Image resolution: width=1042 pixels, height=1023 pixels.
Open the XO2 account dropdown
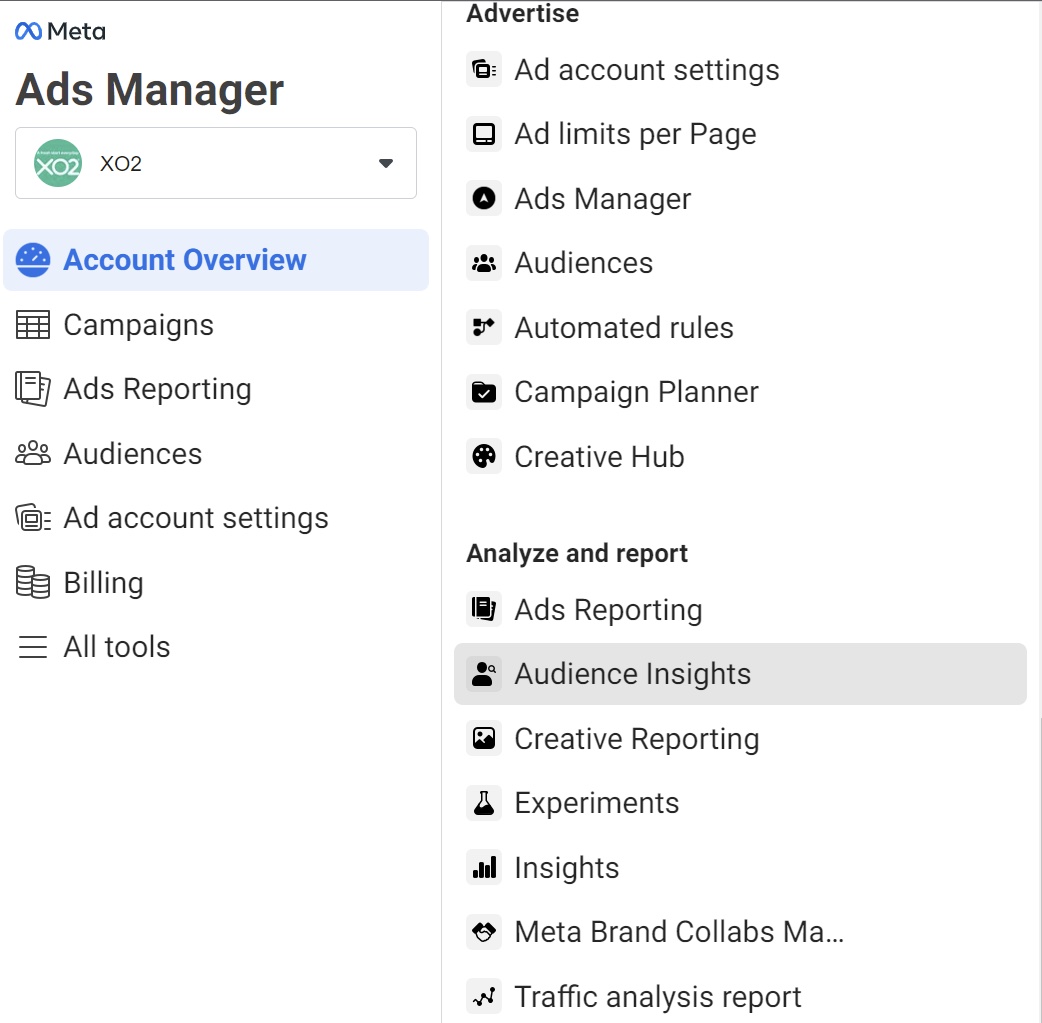(216, 163)
